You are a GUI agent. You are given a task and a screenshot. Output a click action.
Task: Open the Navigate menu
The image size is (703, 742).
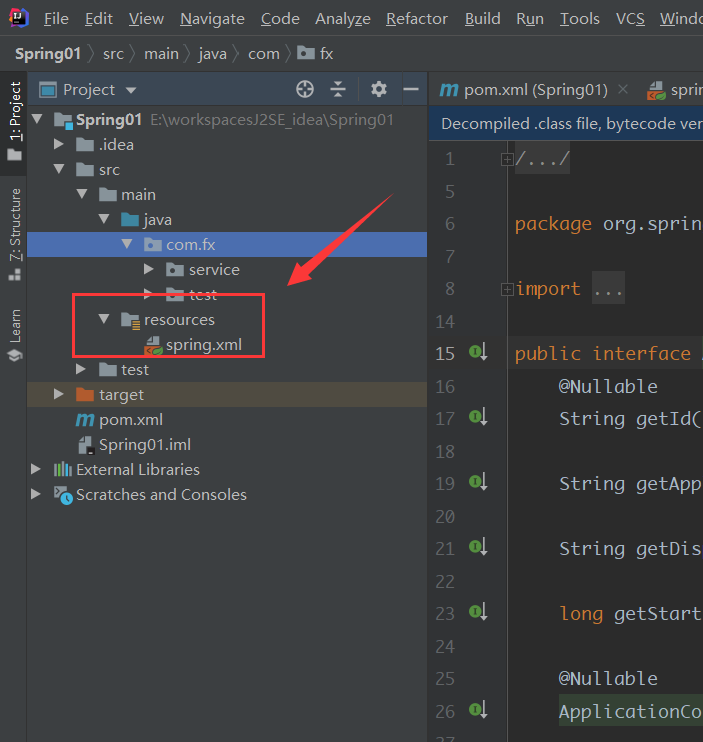tap(212, 19)
